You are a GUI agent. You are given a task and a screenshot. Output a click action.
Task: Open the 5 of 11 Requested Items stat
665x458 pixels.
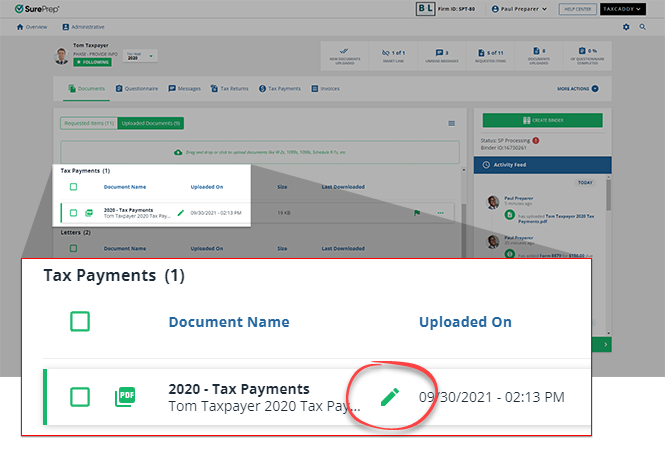click(490, 56)
